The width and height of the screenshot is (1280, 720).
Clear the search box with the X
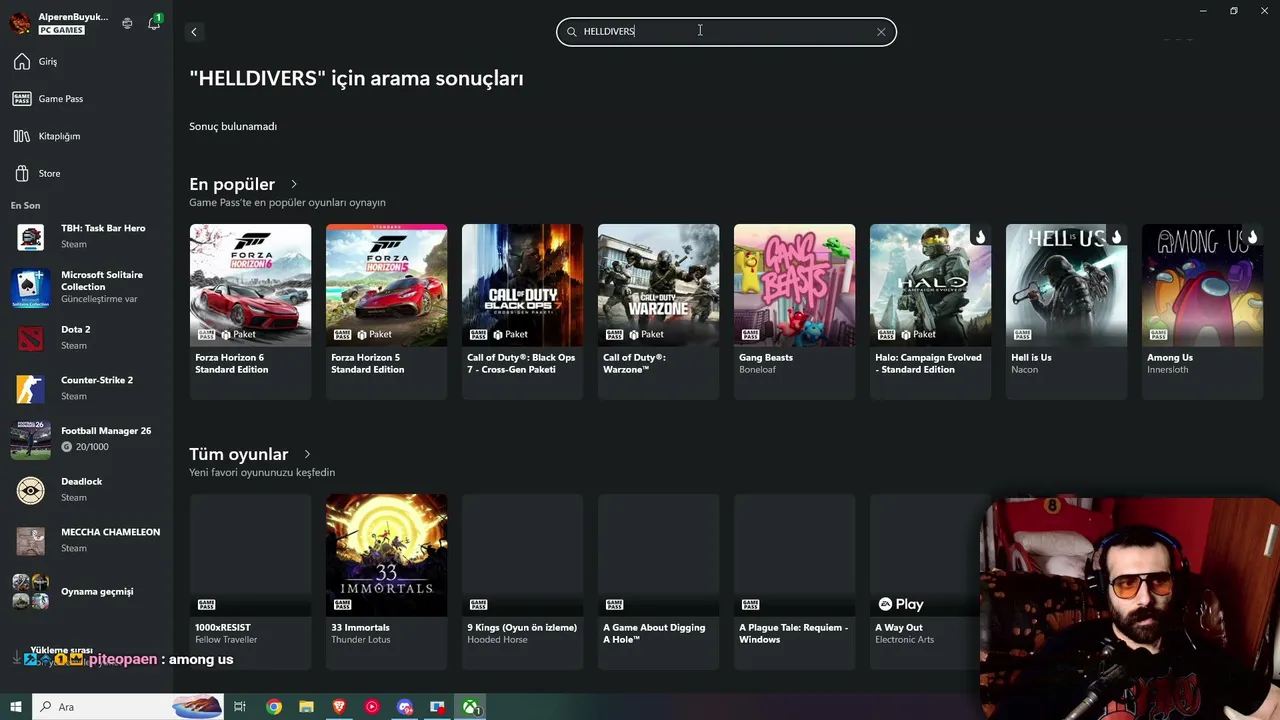coord(881,32)
